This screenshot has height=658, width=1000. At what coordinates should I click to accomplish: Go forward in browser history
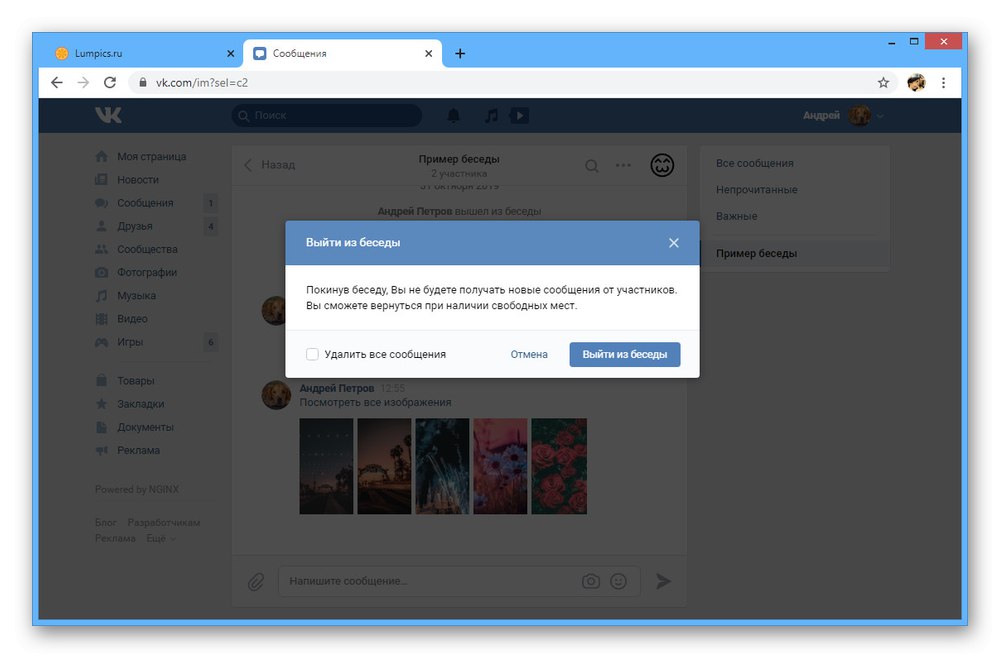[x=83, y=82]
